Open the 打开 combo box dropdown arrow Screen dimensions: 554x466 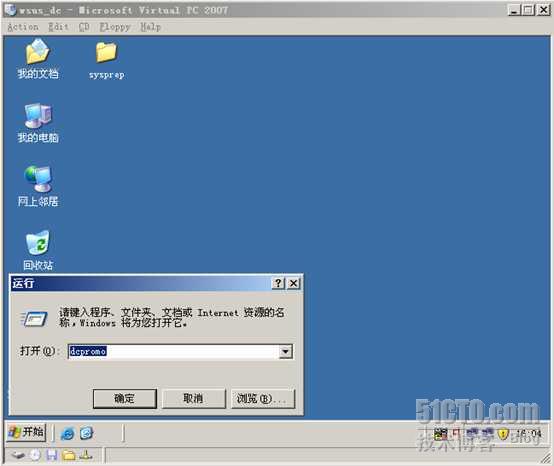[x=285, y=352]
